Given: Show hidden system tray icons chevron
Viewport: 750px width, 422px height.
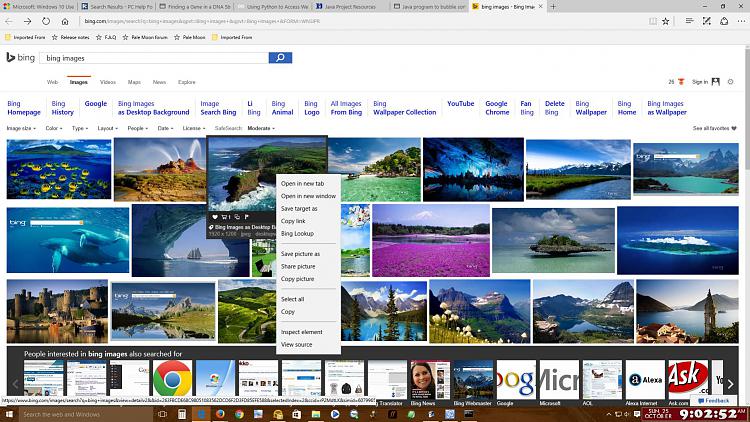Looking at the screenshot, I should coord(608,414).
